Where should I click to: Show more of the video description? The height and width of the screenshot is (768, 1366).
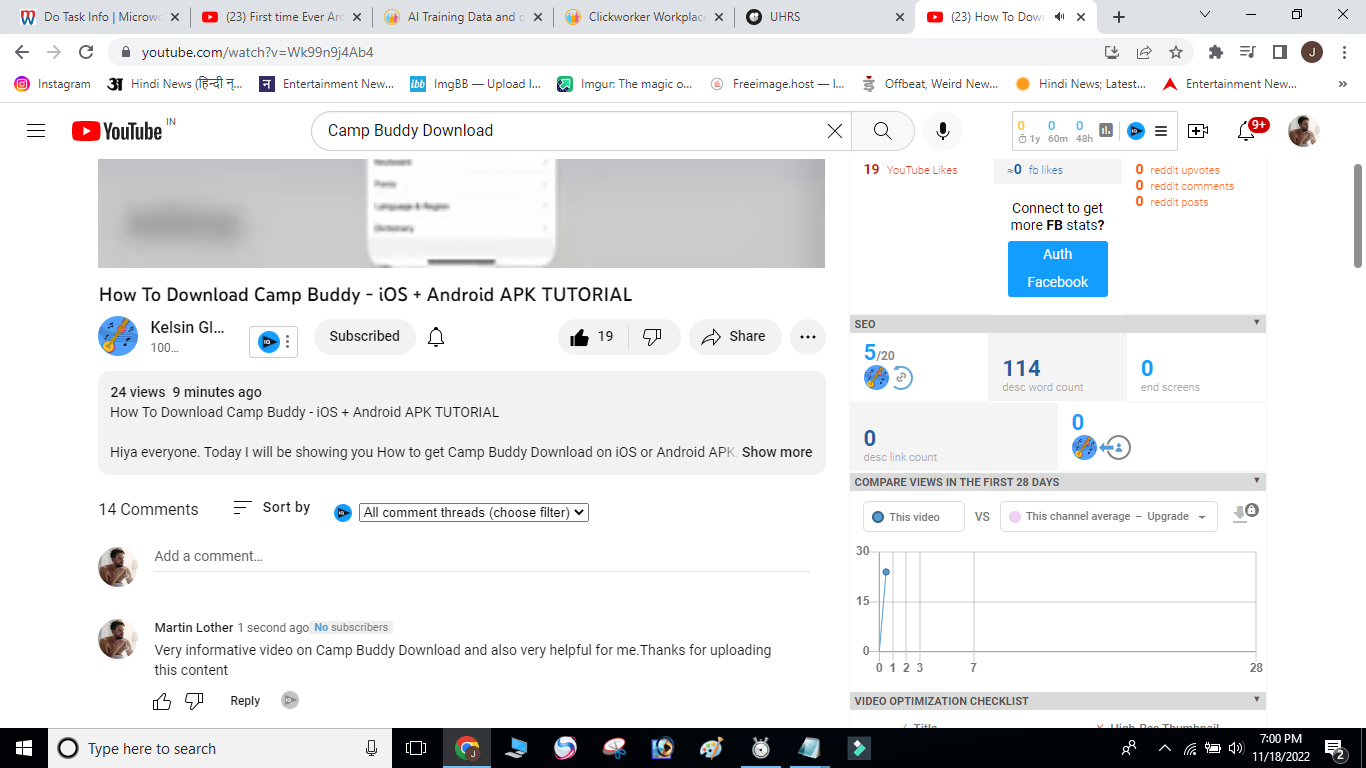tap(777, 452)
